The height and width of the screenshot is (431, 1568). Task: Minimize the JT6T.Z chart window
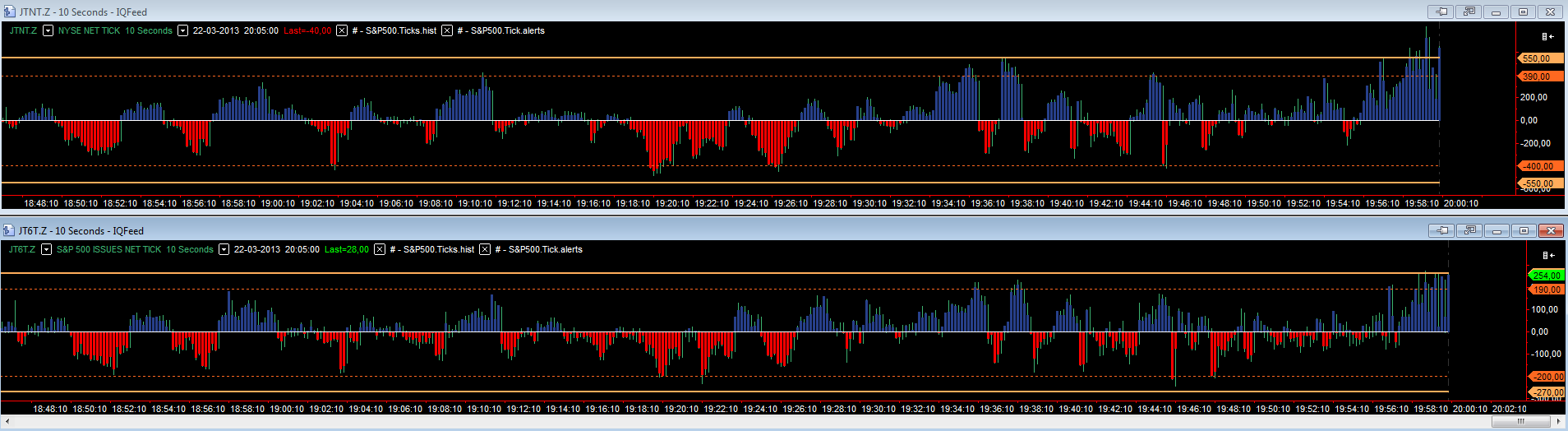pyautogui.click(x=1497, y=230)
